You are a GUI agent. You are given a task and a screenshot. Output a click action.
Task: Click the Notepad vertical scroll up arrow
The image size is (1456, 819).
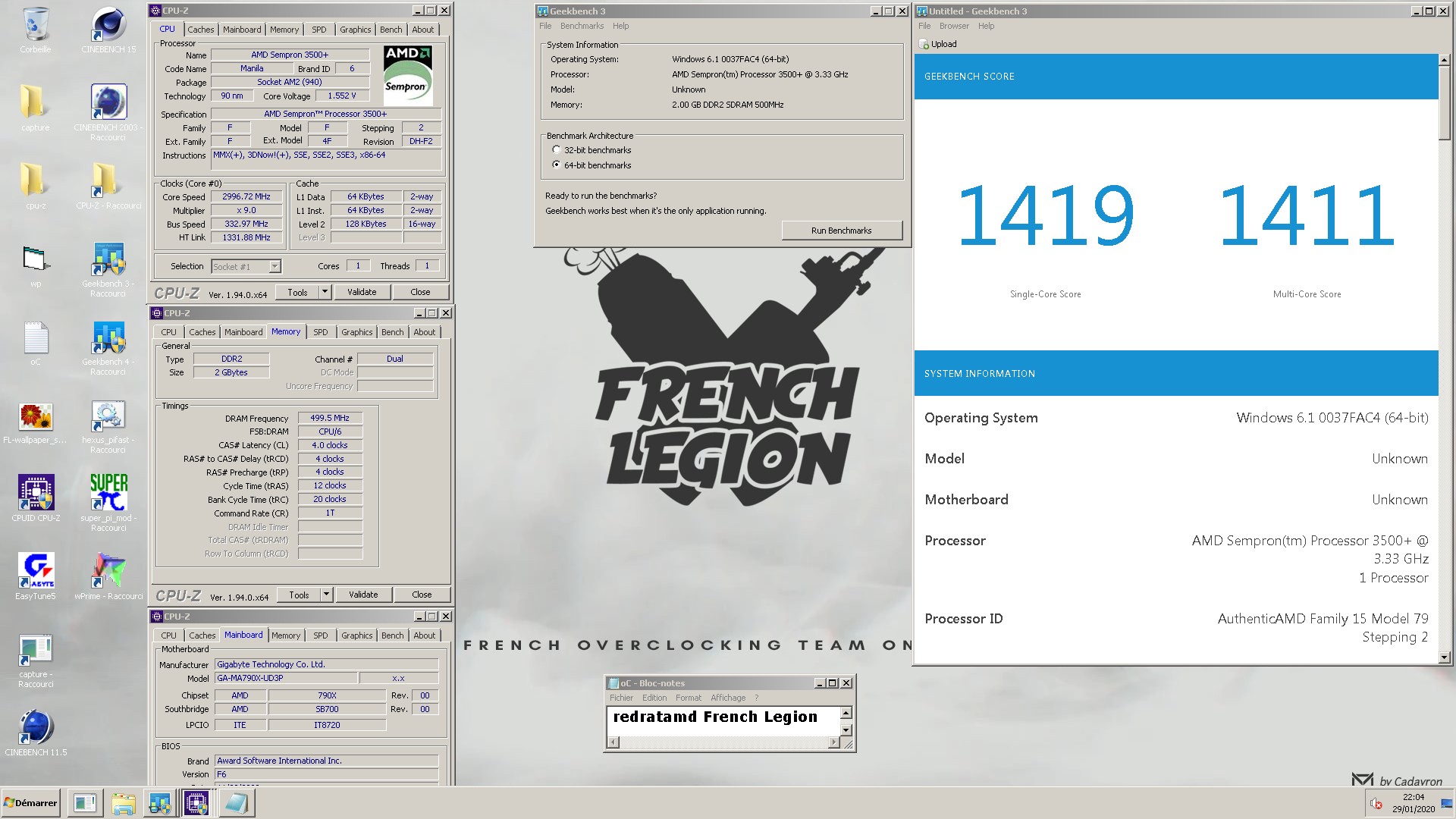coord(846,713)
